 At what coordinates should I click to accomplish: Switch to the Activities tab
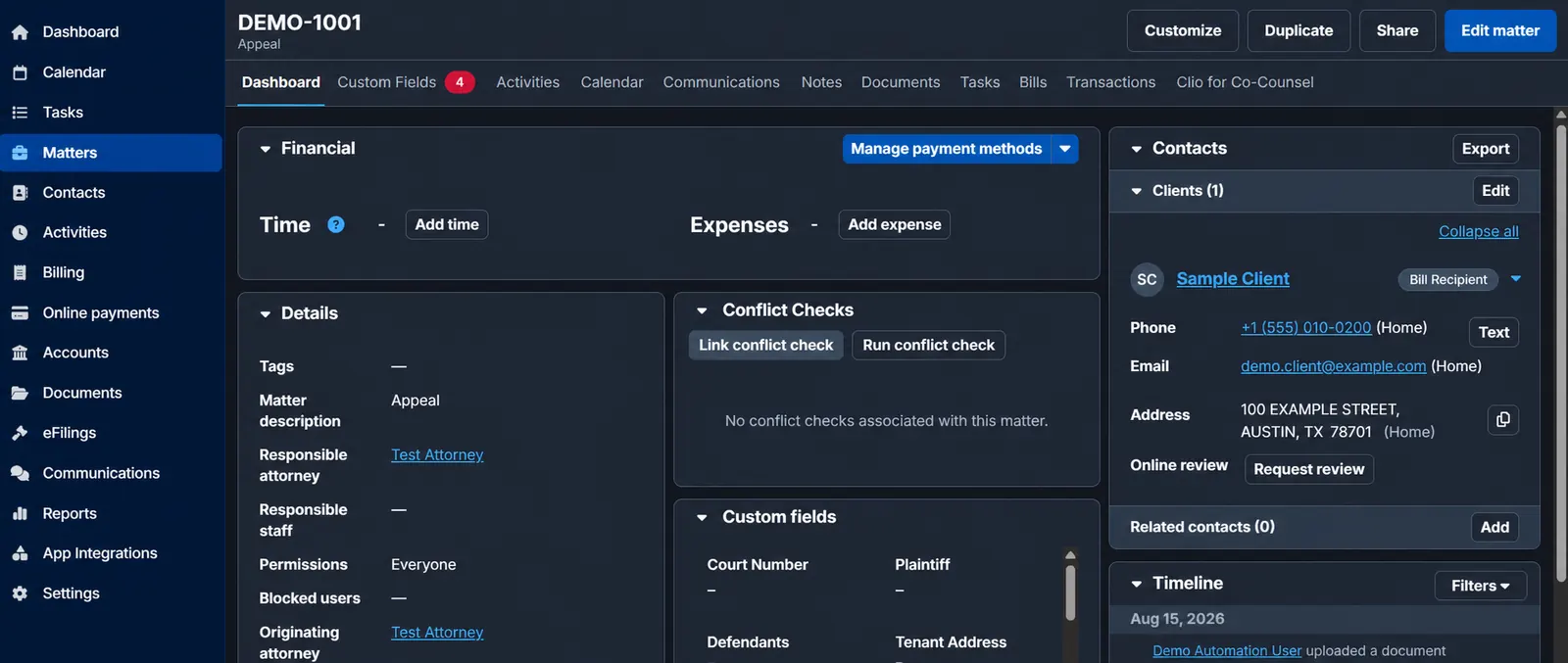(x=528, y=82)
